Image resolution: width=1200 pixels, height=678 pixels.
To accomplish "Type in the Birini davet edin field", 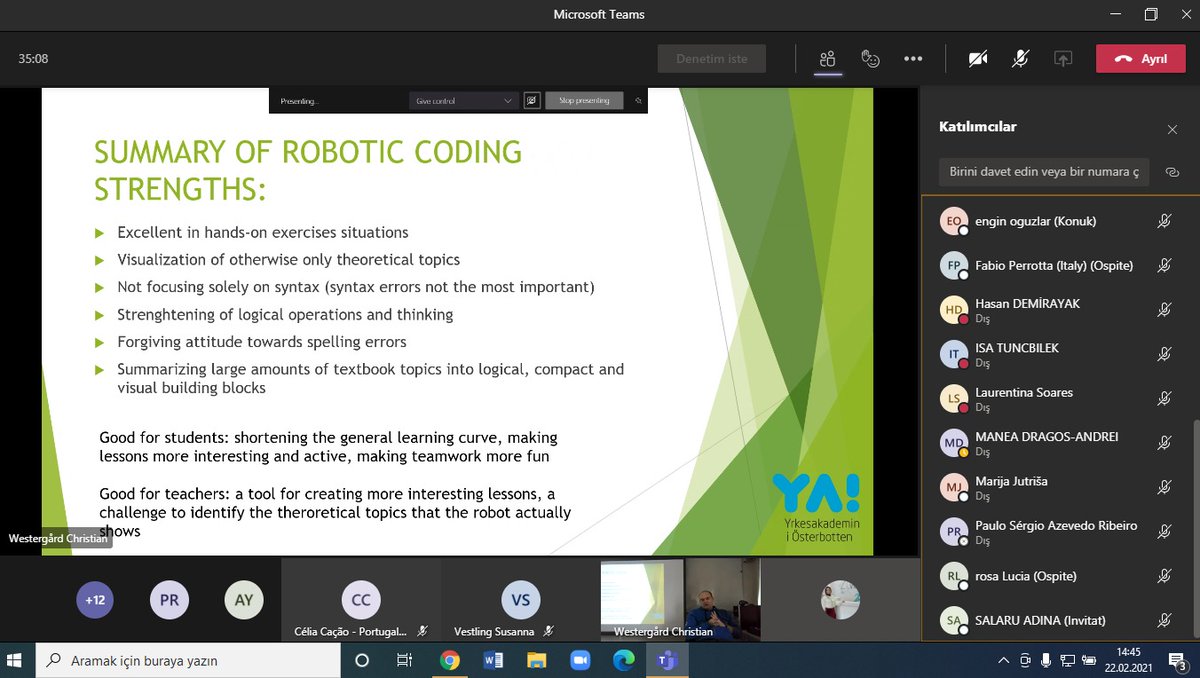I will (1044, 172).
